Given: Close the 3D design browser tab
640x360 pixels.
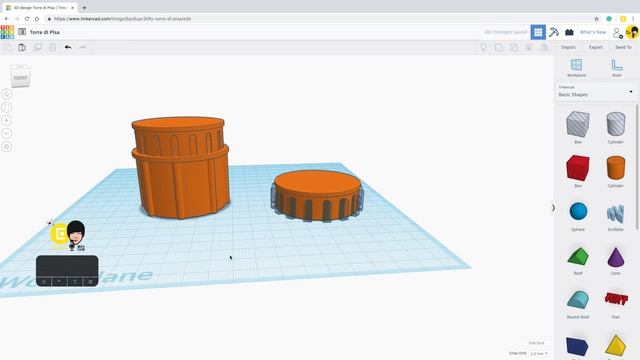Looking at the screenshot, I should [x=73, y=8].
